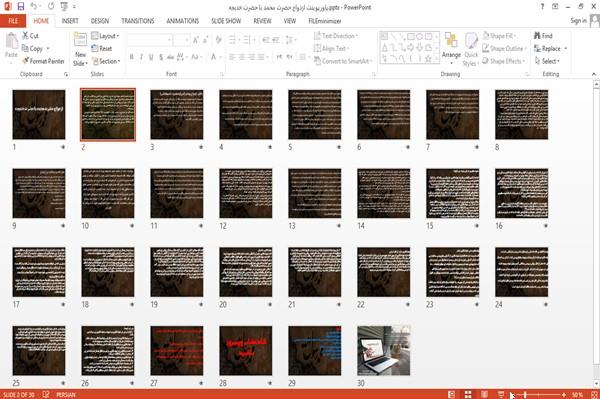The image size is (600, 399).
Task: Click the Replace button
Action: pyautogui.click(x=551, y=49)
